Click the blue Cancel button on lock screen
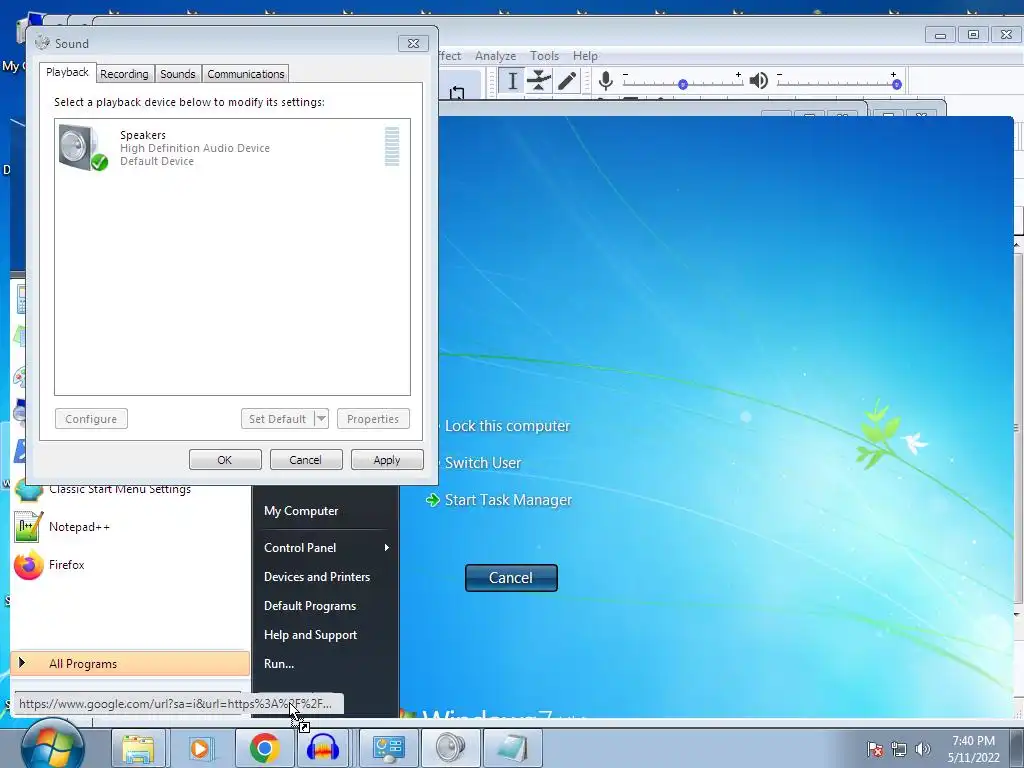The image size is (1024, 768). click(x=511, y=578)
